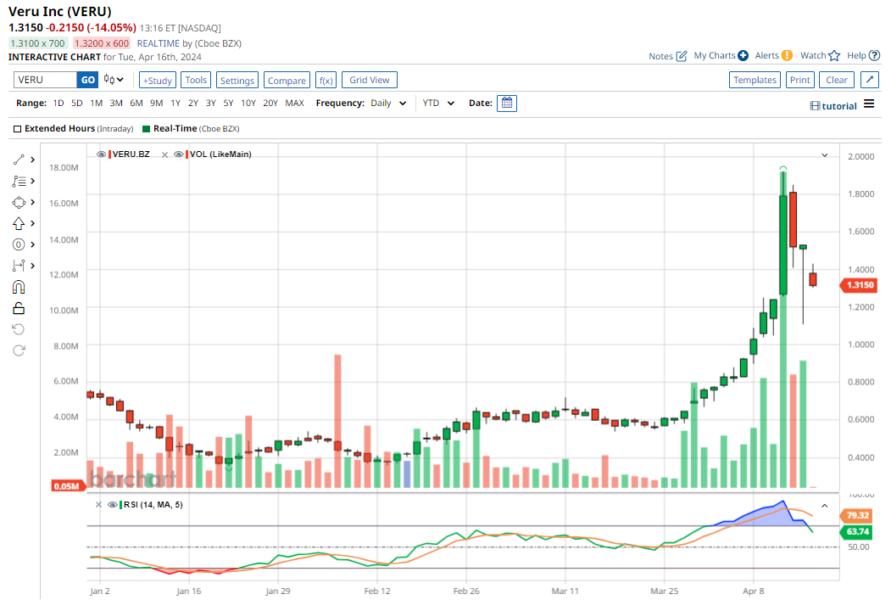Screen dimensions: 891x600
Task: Select the 10Y range
Action: 248,103
